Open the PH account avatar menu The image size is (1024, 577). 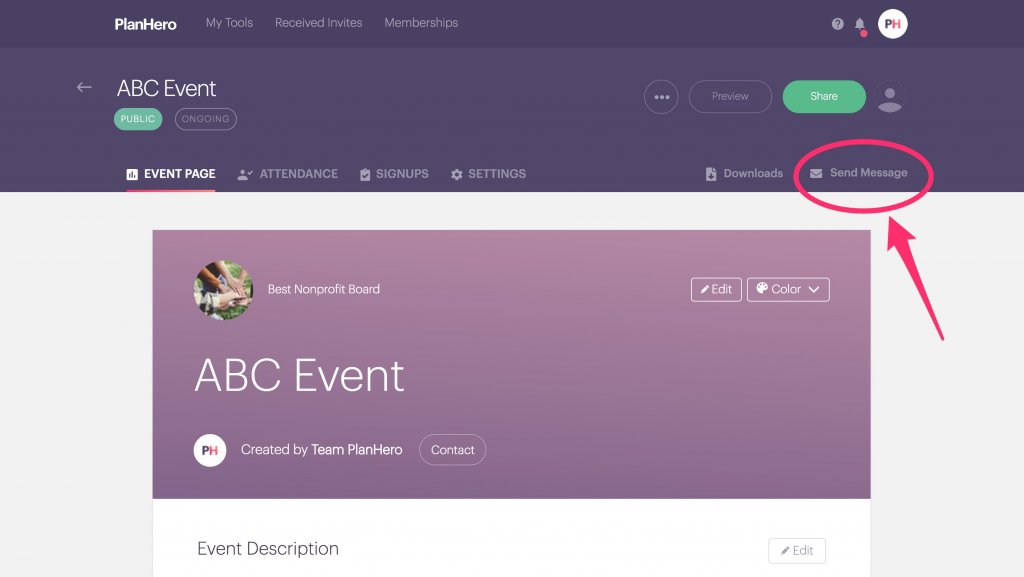893,23
